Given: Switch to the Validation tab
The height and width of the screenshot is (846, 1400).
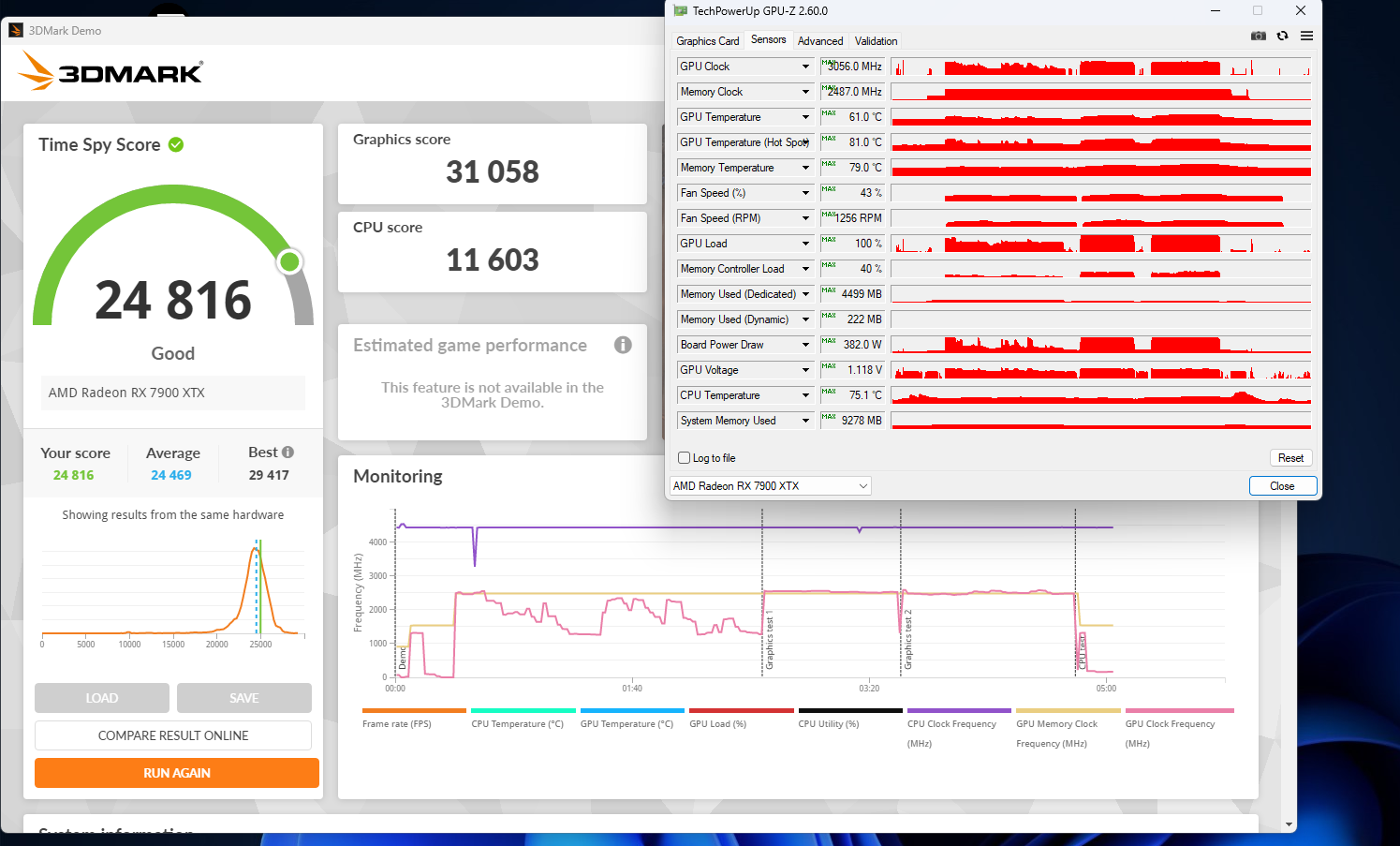Looking at the screenshot, I should (876, 41).
